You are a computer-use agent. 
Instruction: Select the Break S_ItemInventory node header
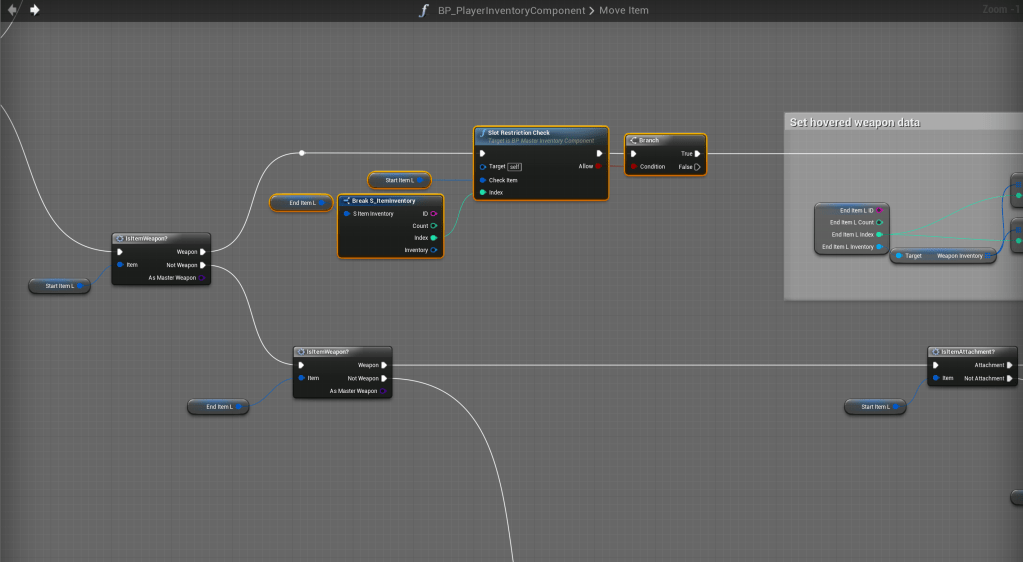tap(383, 201)
